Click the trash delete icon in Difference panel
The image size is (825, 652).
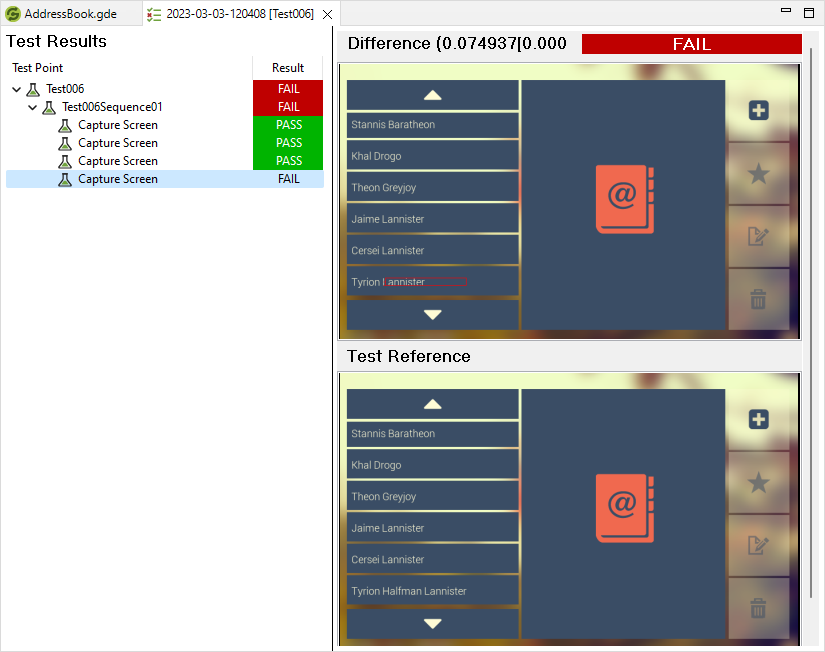758,299
